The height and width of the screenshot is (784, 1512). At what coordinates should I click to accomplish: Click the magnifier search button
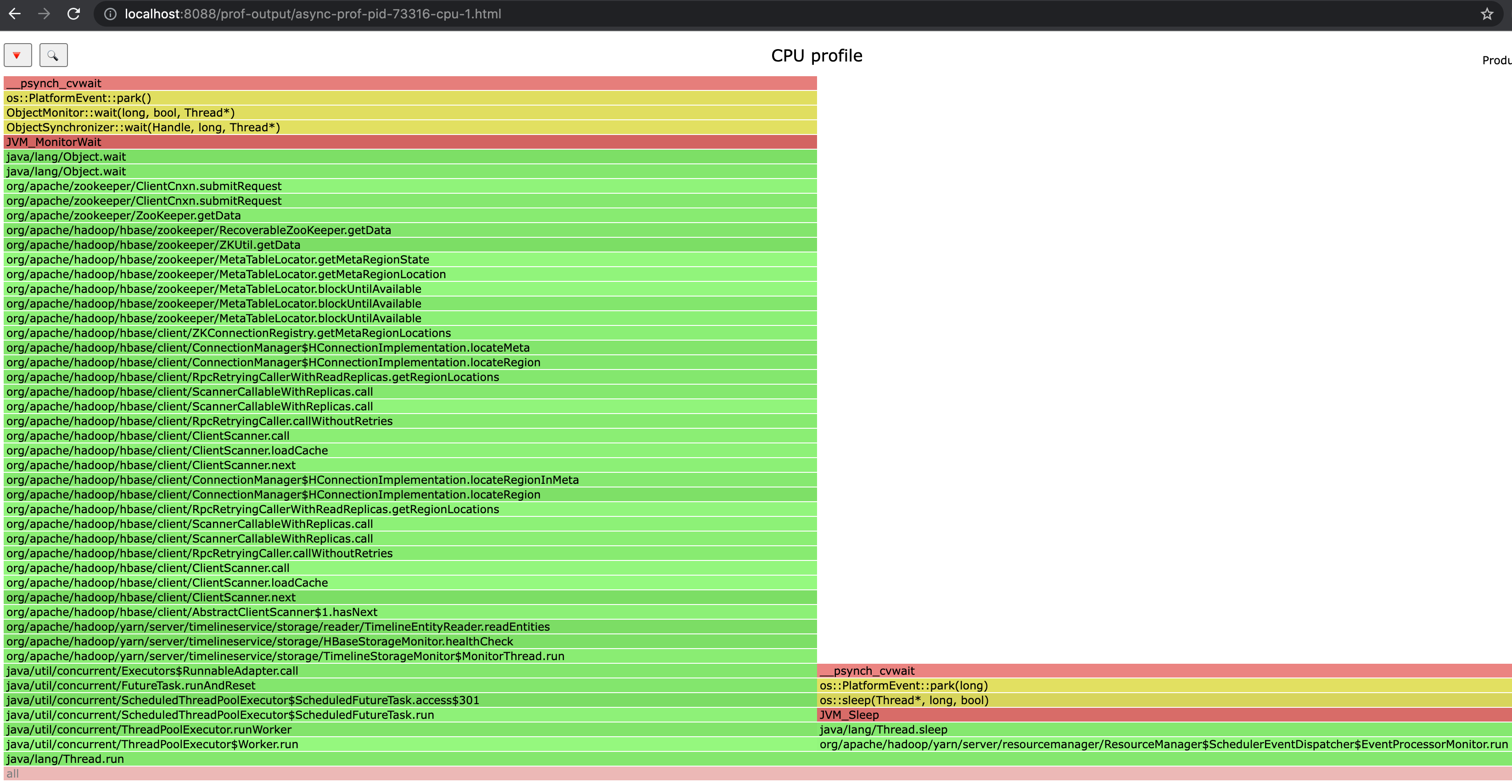coord(53,55)
